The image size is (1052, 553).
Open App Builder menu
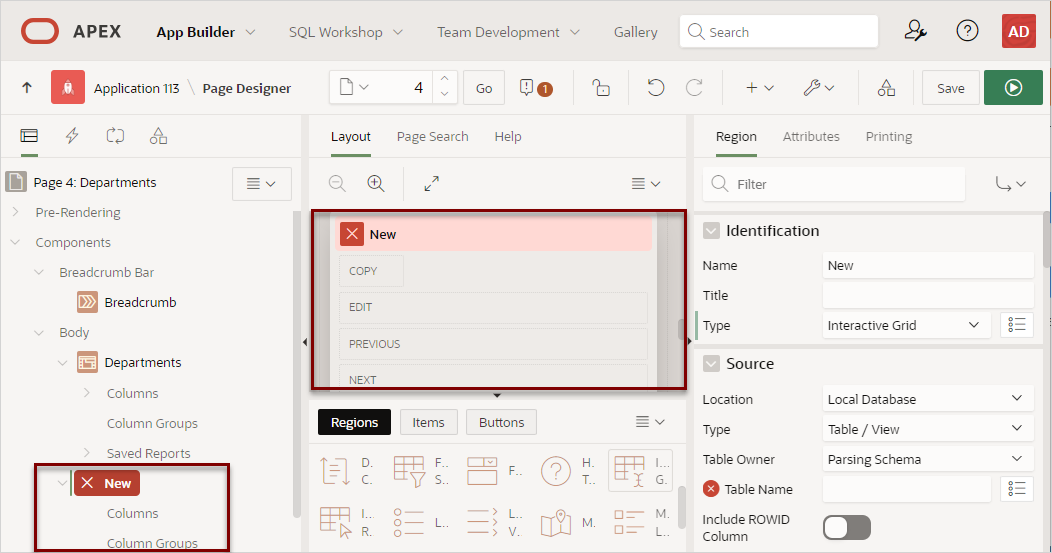click(205, 32)
